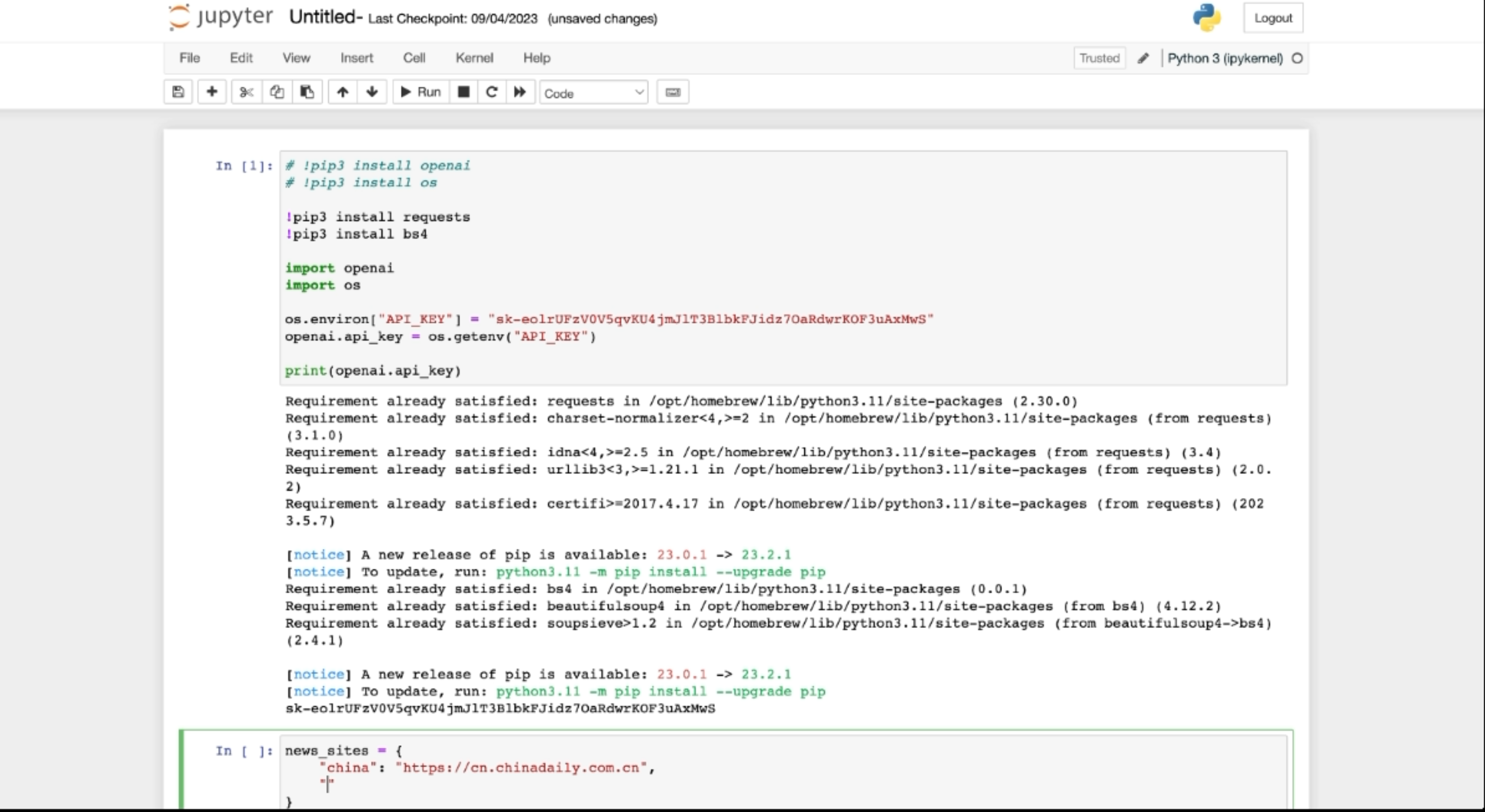Copy selected cells using the copy icon

[277, 92]
